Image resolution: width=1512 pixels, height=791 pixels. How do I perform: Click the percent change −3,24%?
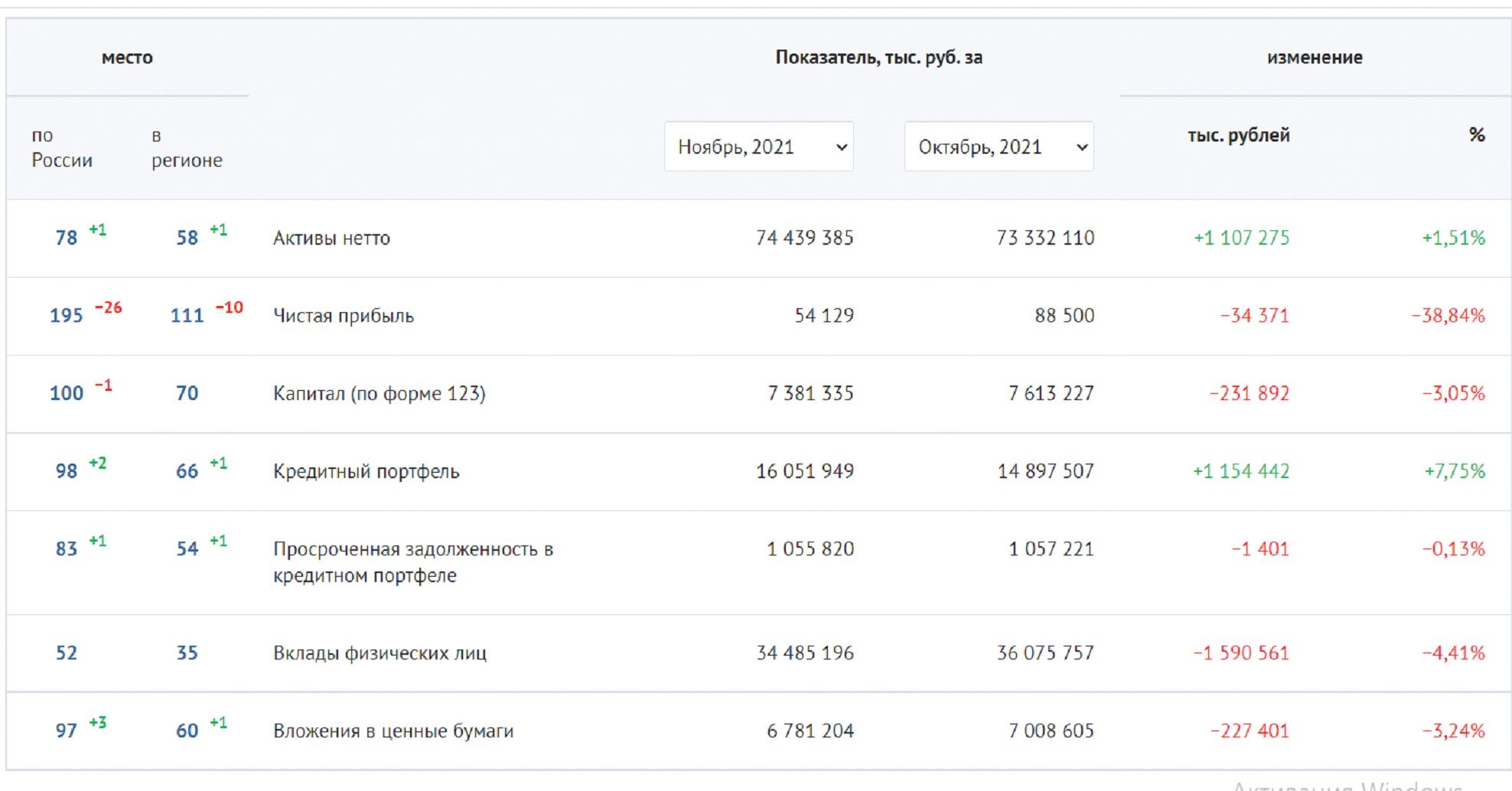[1454, 731]
